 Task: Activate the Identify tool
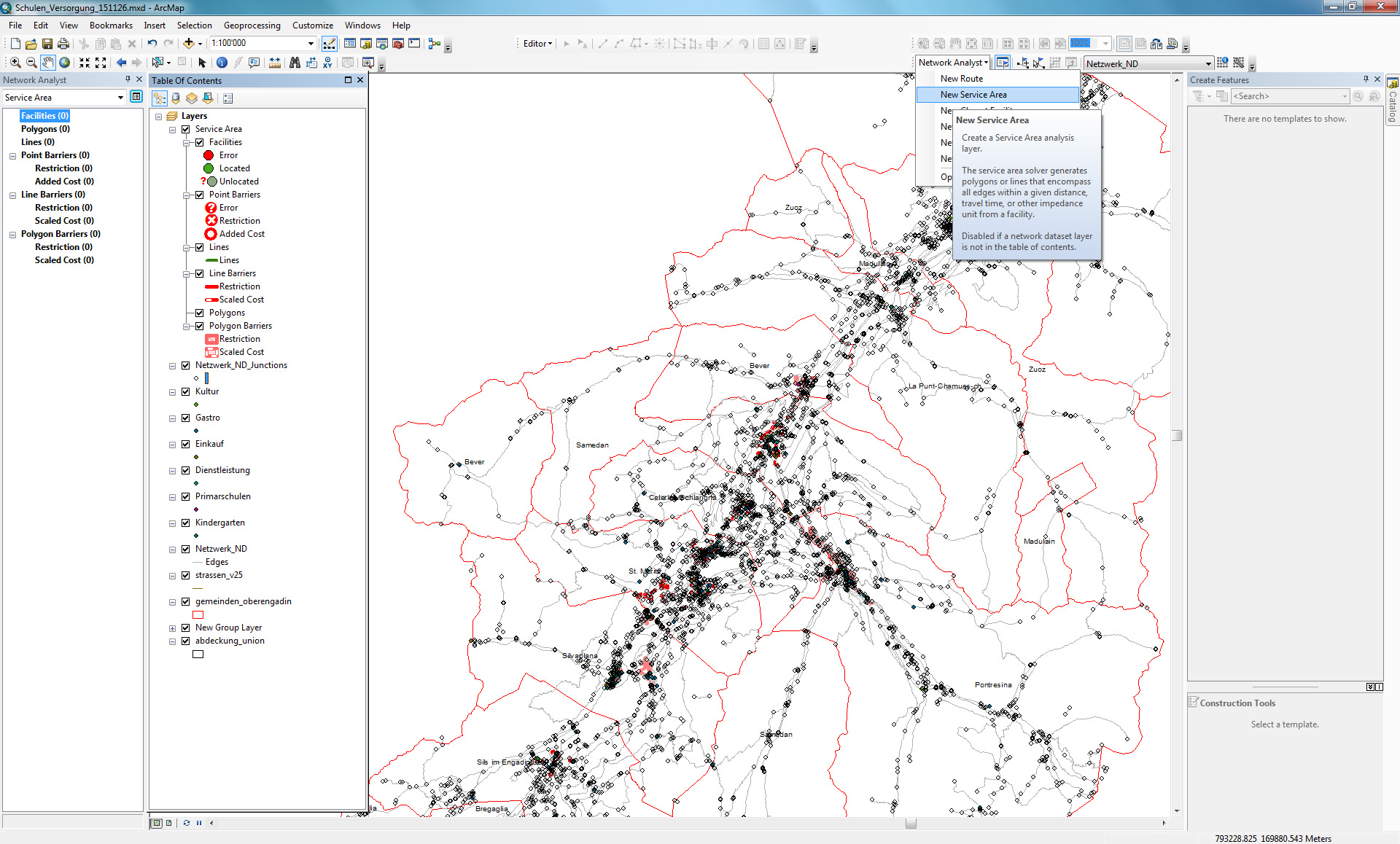(222, 63)
